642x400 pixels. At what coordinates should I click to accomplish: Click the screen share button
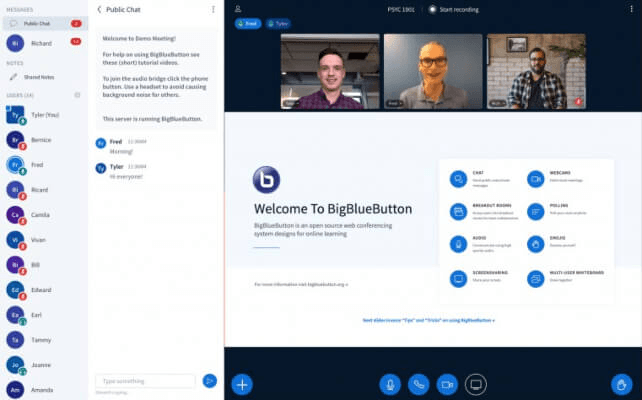476,383
